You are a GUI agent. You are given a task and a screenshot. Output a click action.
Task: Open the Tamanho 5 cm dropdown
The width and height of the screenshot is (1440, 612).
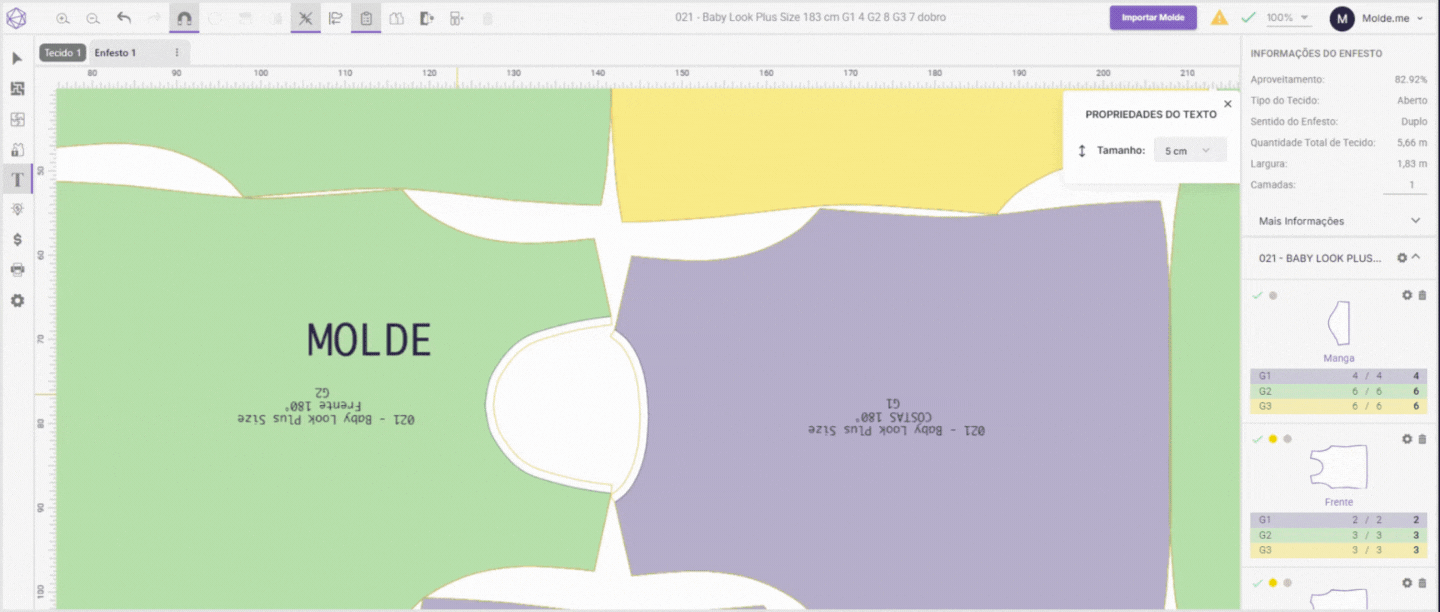(x=1189, y=150)
